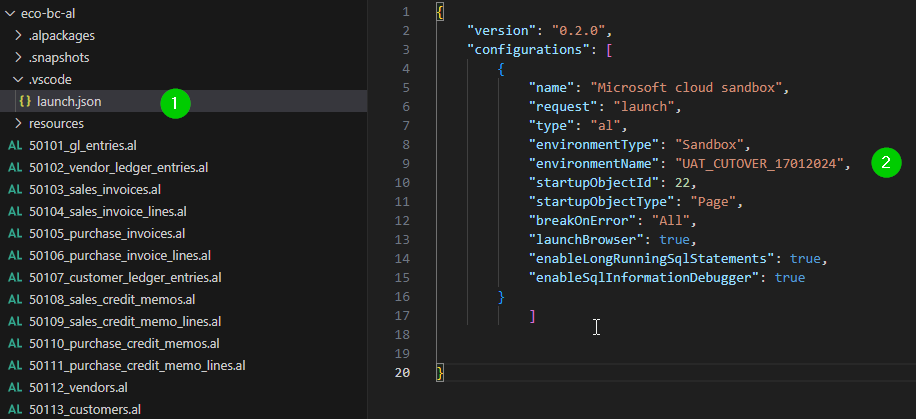916x419 pixels.
Task: Click the "0.2.0" version value
Action: coord(578,30)
